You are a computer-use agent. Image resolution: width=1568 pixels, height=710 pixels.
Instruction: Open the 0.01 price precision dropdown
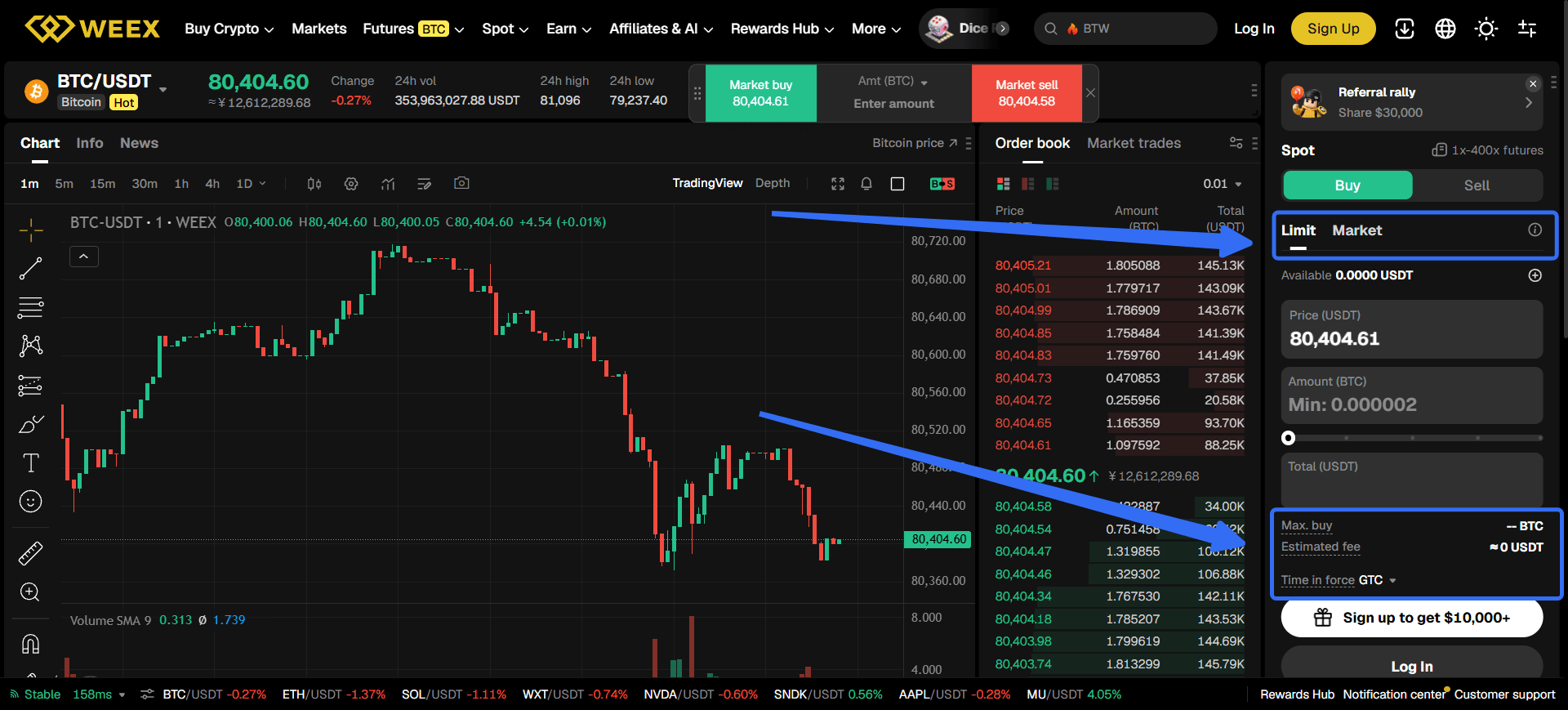1222,184
